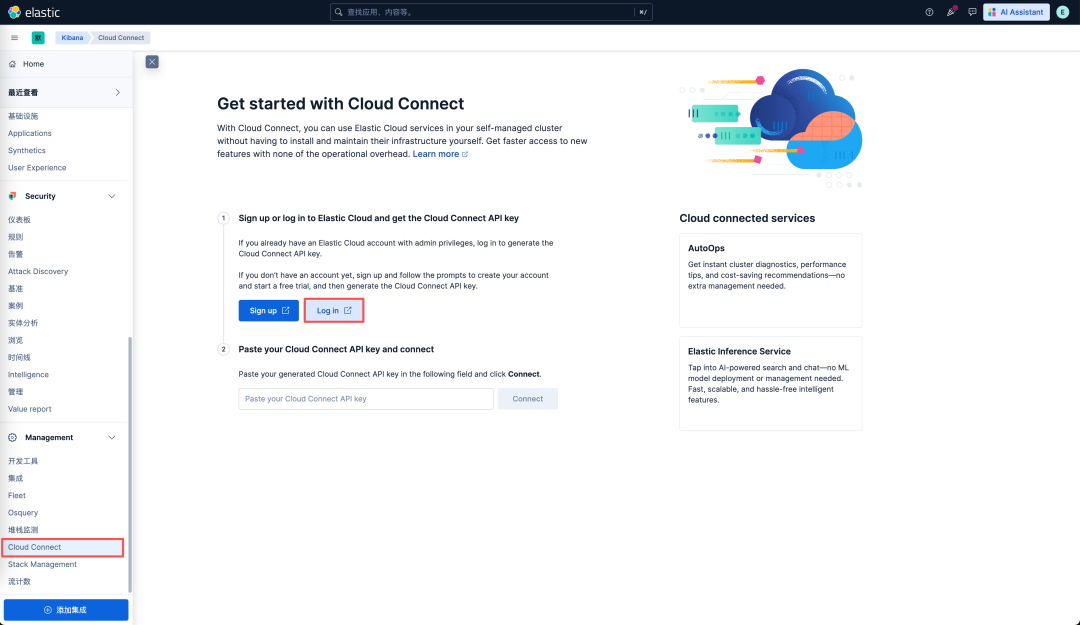Open the feedback chat icon
Screen dimensions: 1080x625
pyautogui.click(x=972, y=12)
